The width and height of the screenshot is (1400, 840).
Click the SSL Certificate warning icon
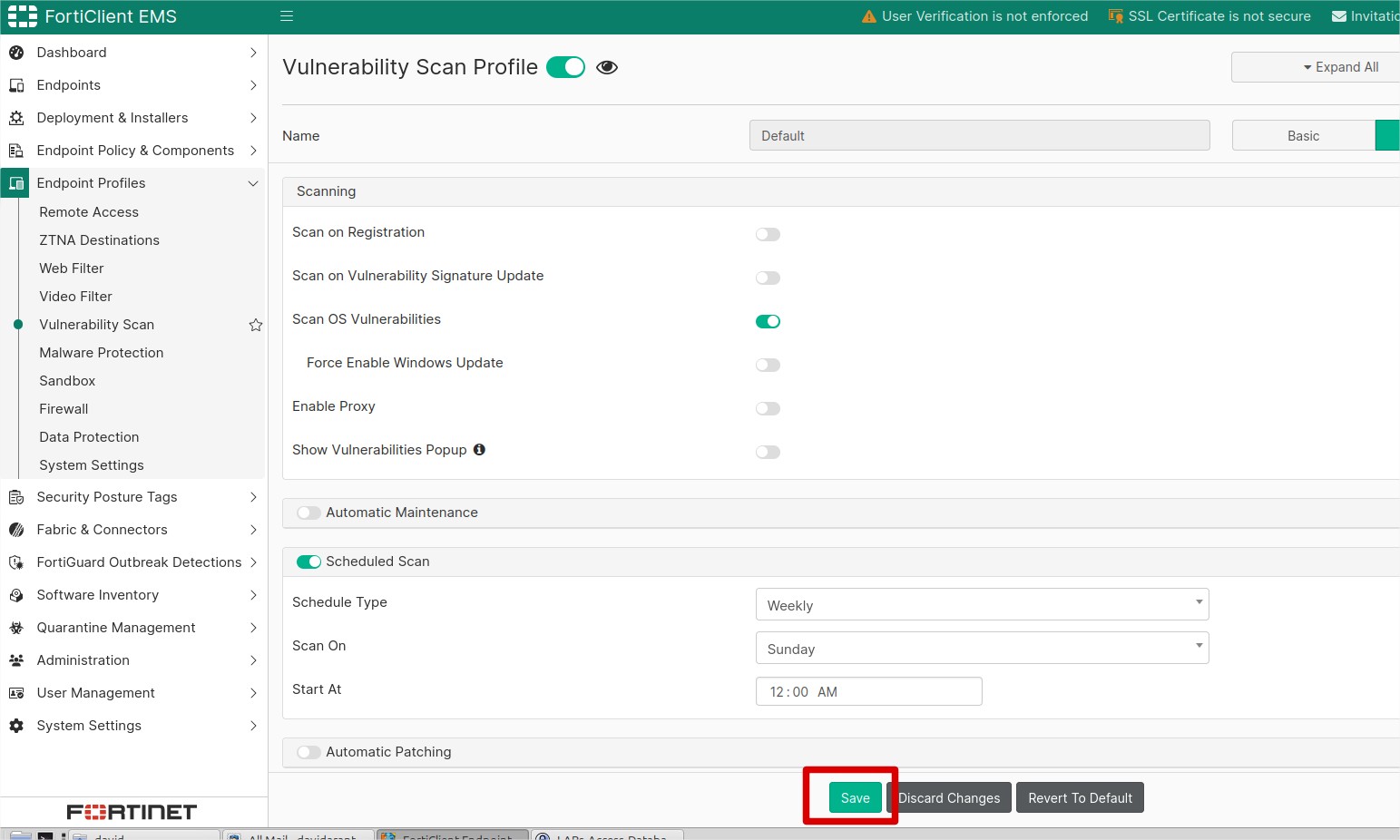pos(1116,16)
